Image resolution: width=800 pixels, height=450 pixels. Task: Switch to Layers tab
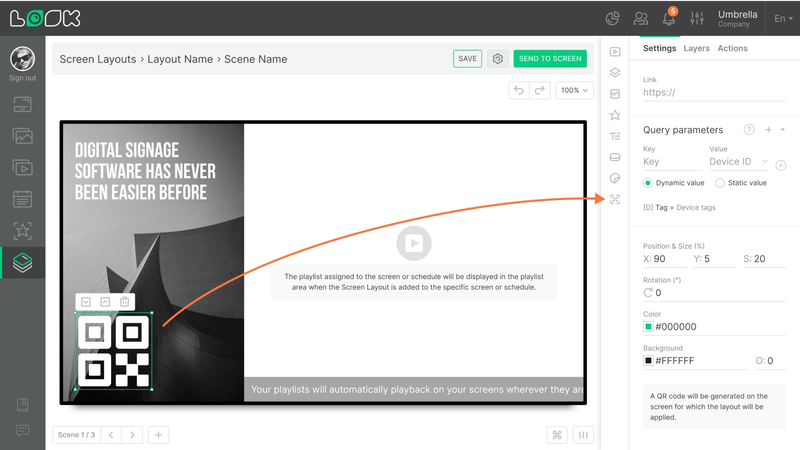tap(696, 48)
